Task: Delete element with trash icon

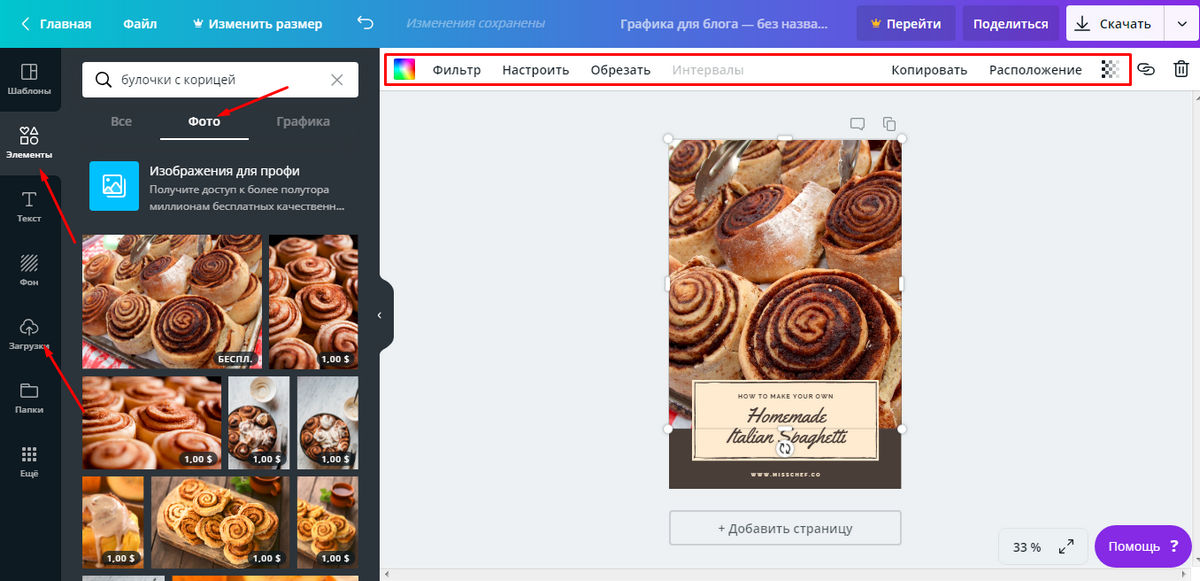Action: click(x=1181, y=70)
